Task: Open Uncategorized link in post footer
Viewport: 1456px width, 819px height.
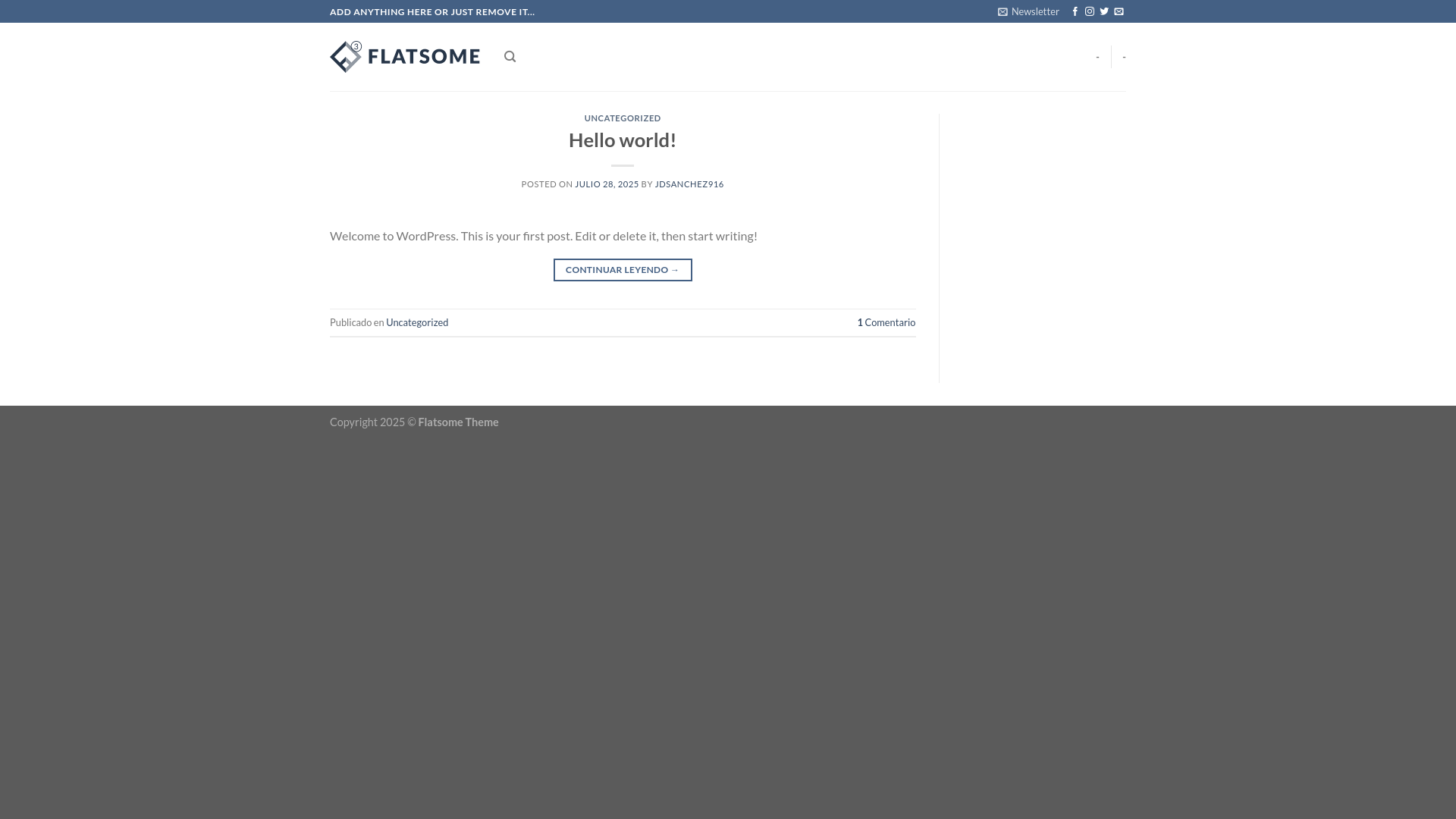Action: click(417, 322)
